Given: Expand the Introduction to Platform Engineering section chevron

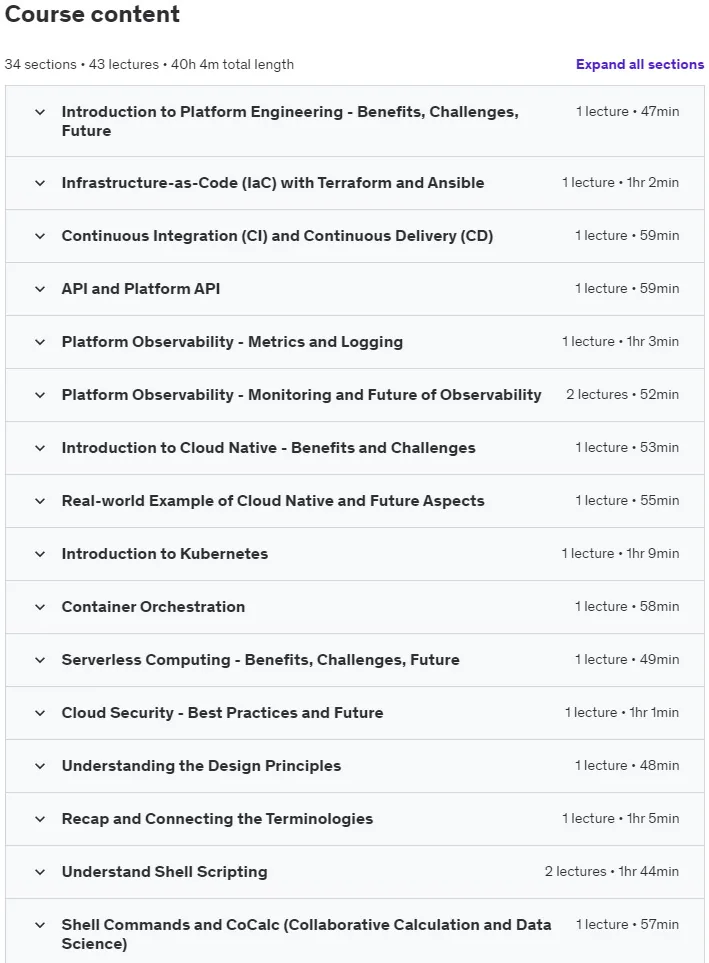Looking at the screenshot, I should [x=40, y=112].
